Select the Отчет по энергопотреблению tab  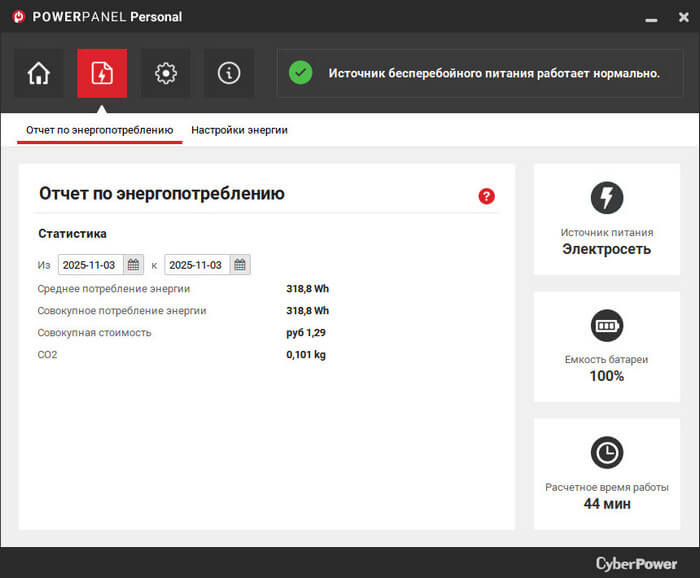point(99,130)
